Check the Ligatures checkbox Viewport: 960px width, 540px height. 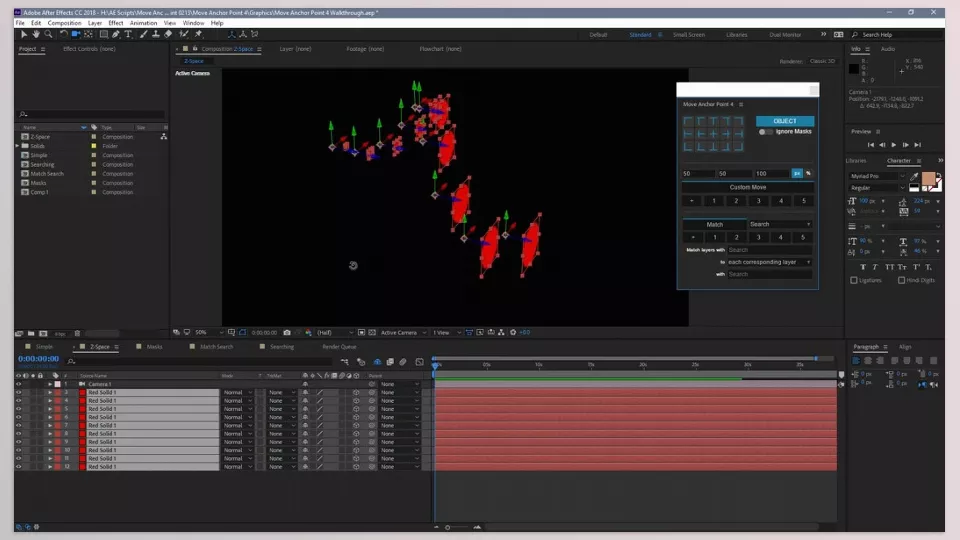coord(854,280)
